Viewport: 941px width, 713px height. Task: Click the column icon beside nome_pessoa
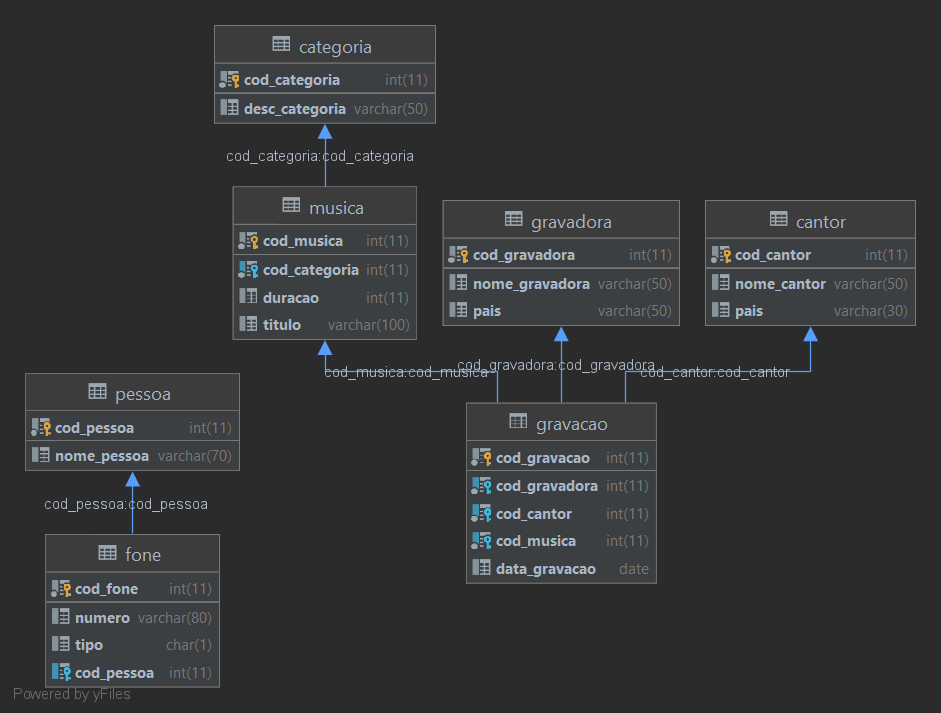tap(39, 455)
